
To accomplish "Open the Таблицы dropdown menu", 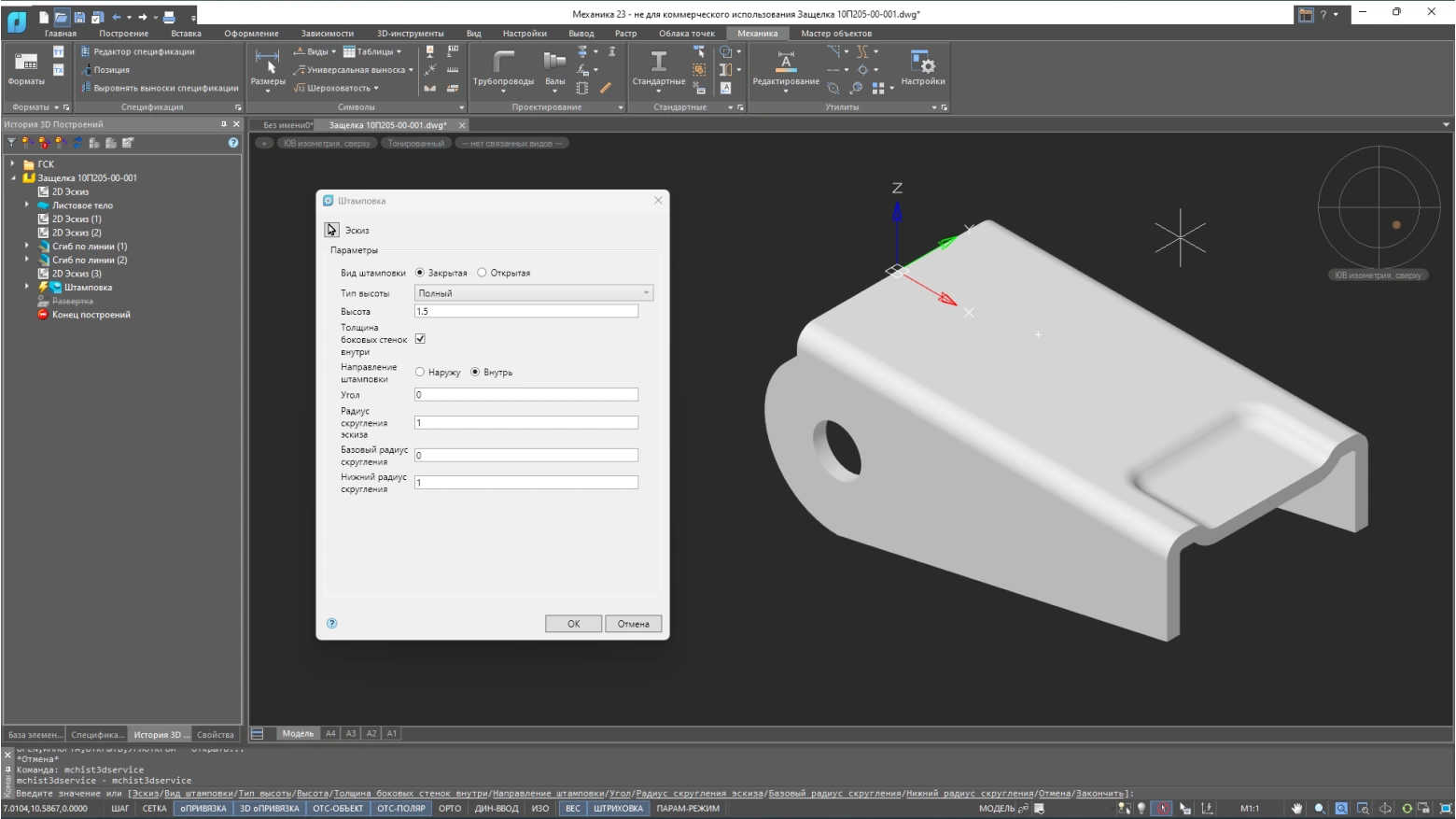I will click(372, 51).
